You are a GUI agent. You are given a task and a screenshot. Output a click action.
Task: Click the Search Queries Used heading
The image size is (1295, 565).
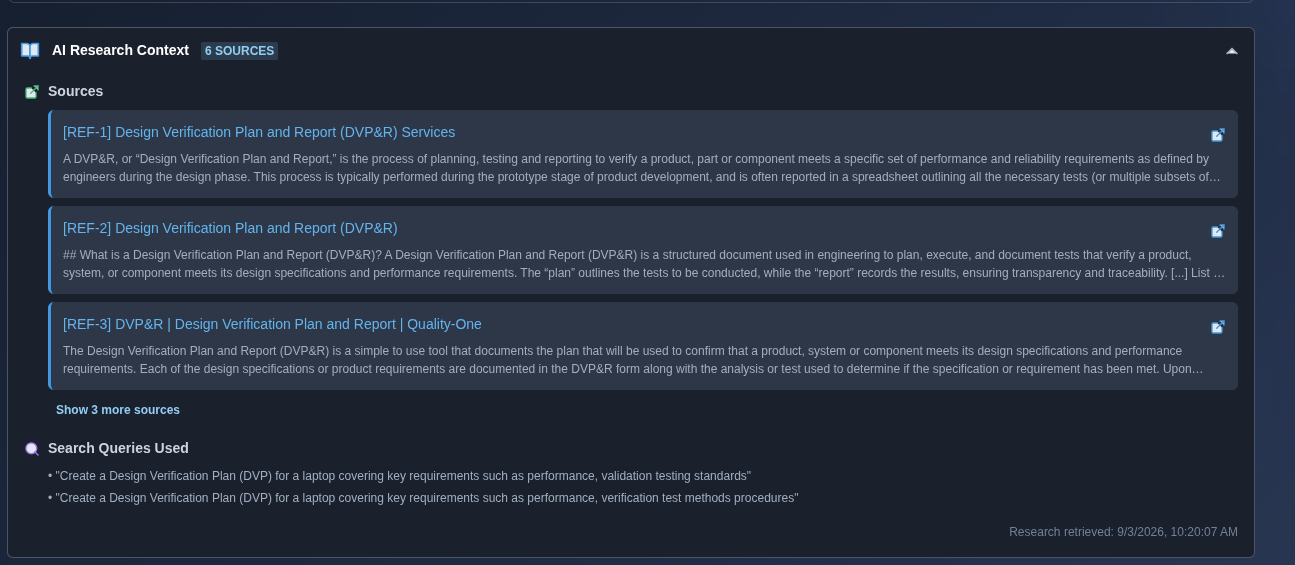118,448
